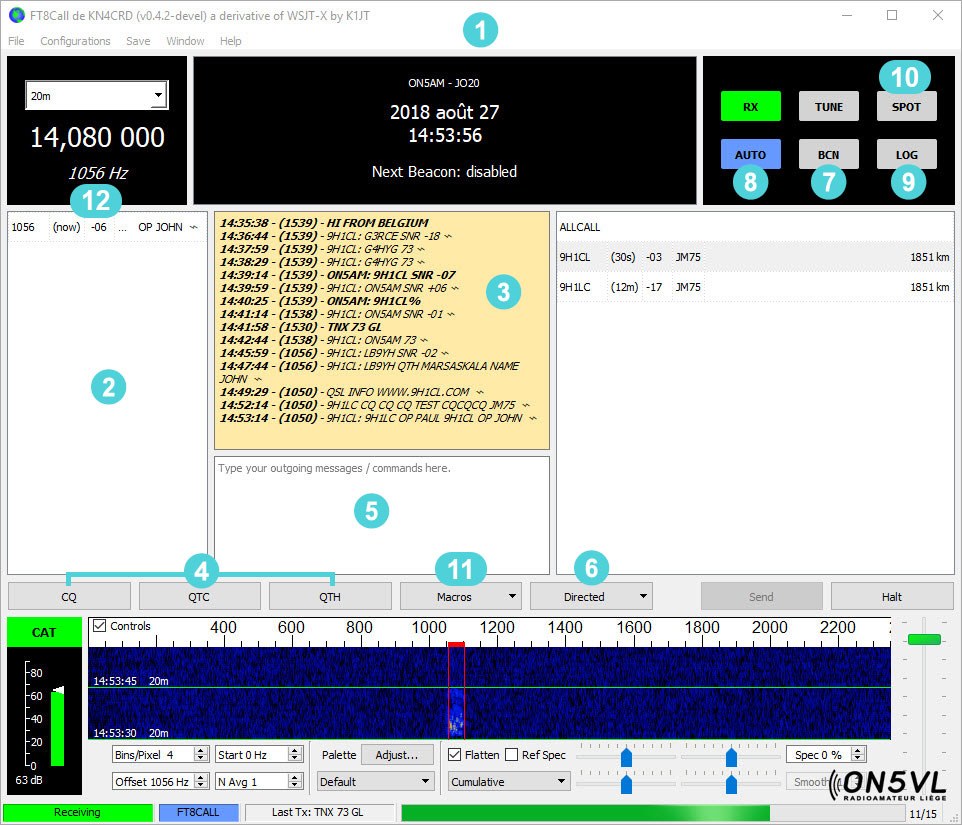962x825 pixels.
Task: Open the Save menu
Action: [x=138, y=41]
